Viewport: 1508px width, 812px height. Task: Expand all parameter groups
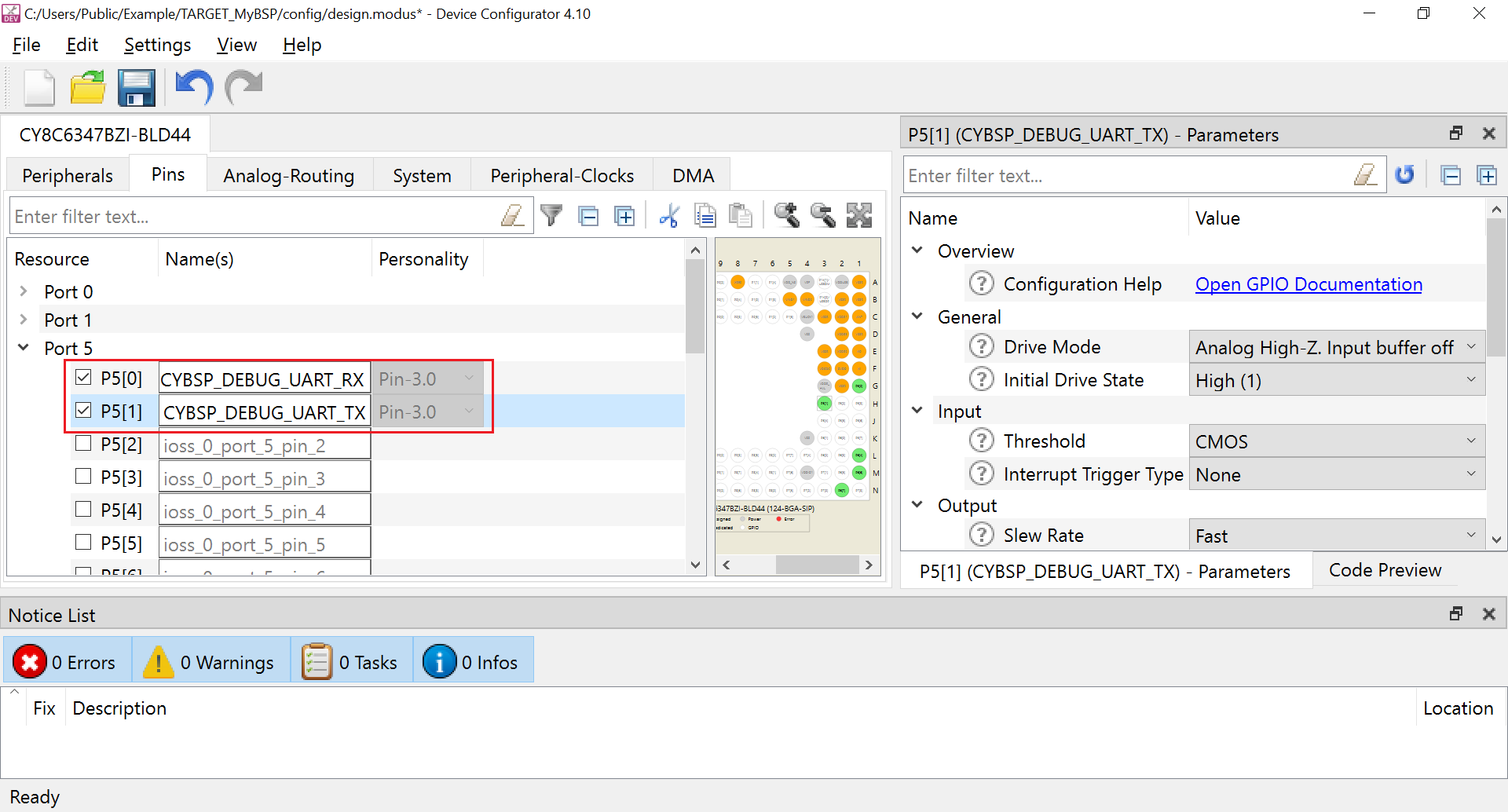pyautogui.click(x=1487, y=175)
